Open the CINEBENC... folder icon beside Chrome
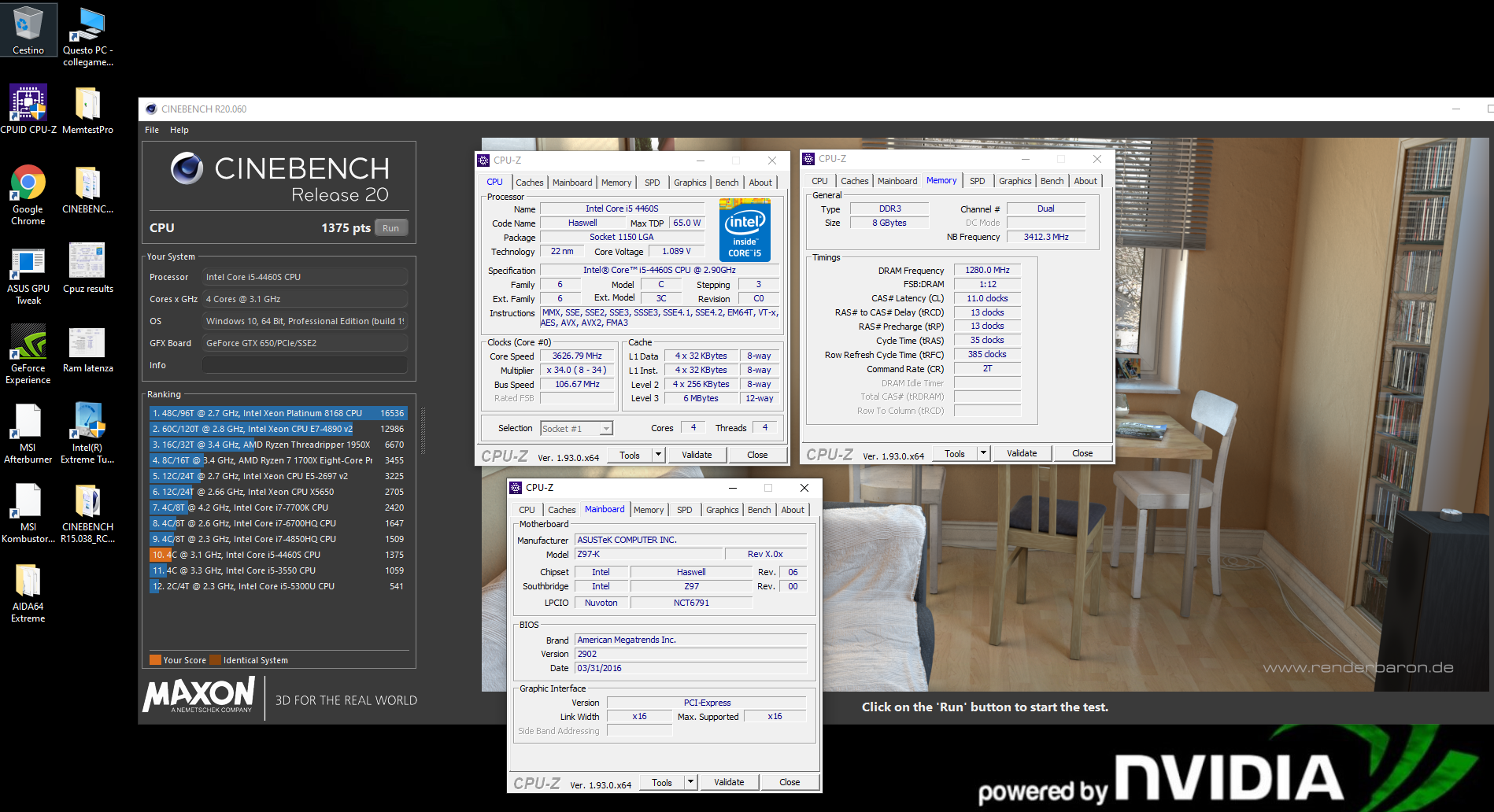Screen dimensions: 1494x812 (87, 189)
